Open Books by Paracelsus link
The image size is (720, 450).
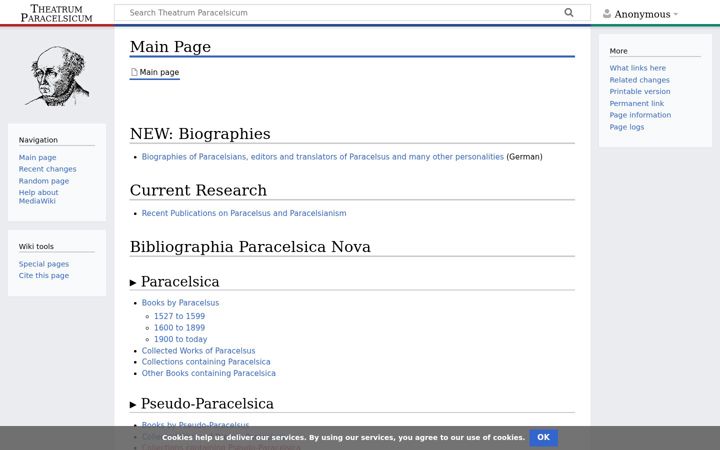tap(180, 303)
